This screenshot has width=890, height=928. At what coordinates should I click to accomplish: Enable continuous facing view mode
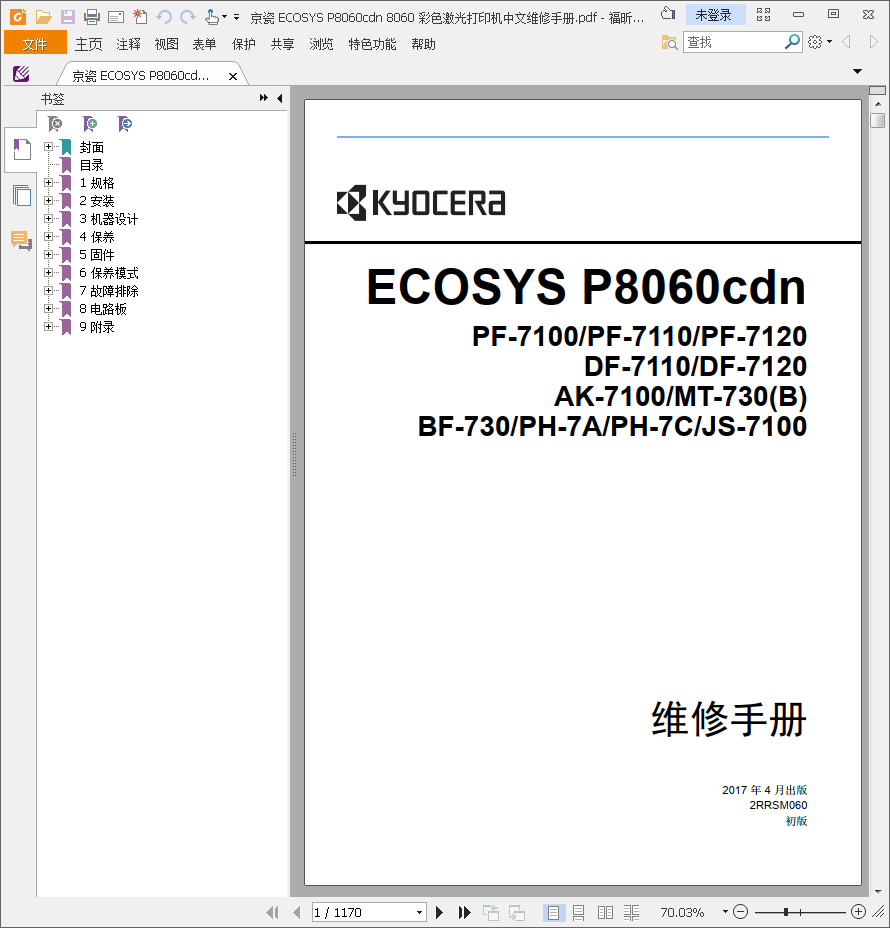tap(631, 913)
